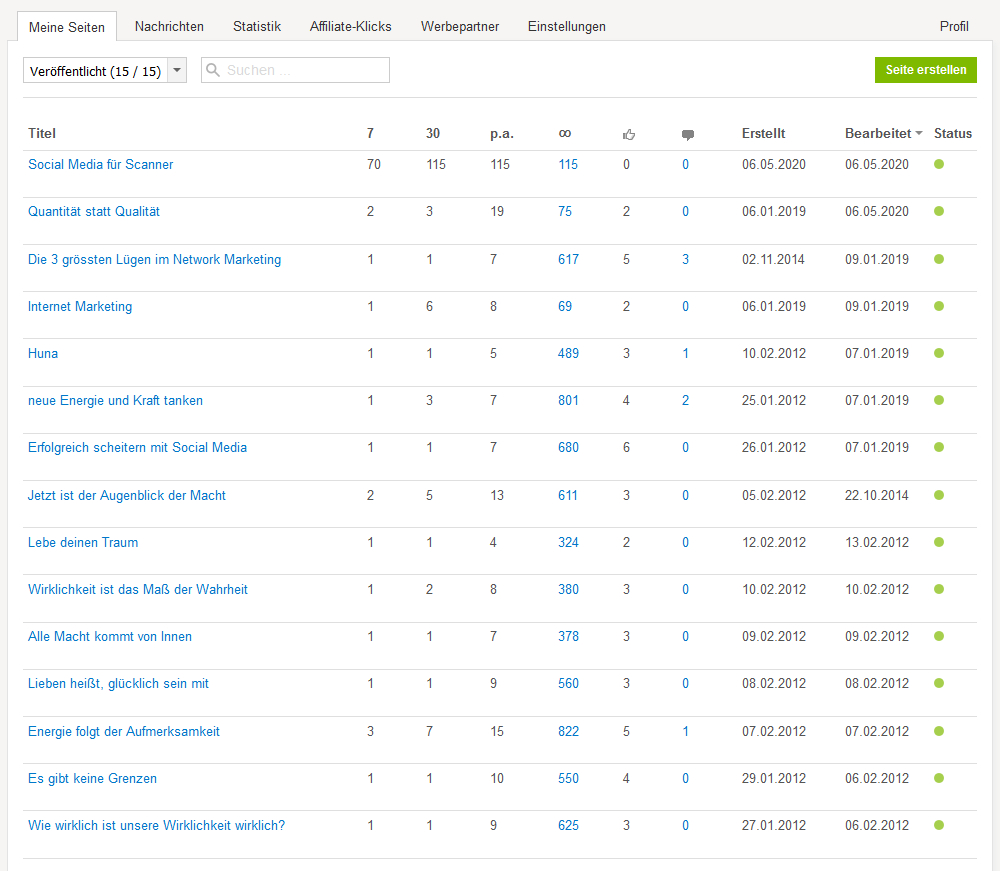
Task: Click the infinity total views column header
Action: tap(565, 133)
